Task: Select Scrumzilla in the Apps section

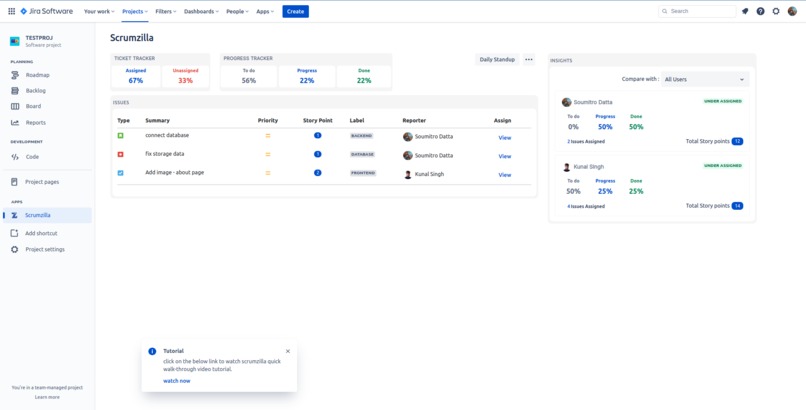Action: 47,215
